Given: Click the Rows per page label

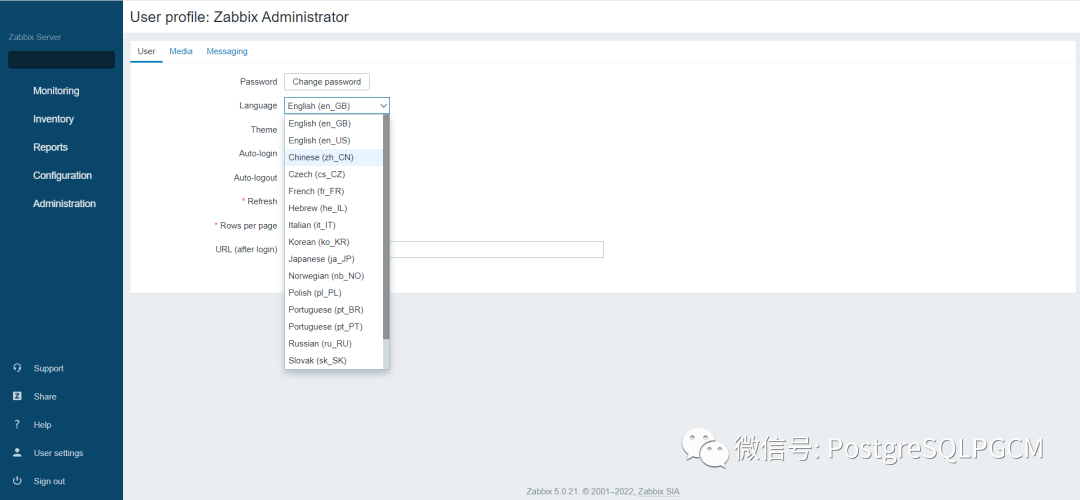Looking at the screenshot, I should (x=249, y=226).
